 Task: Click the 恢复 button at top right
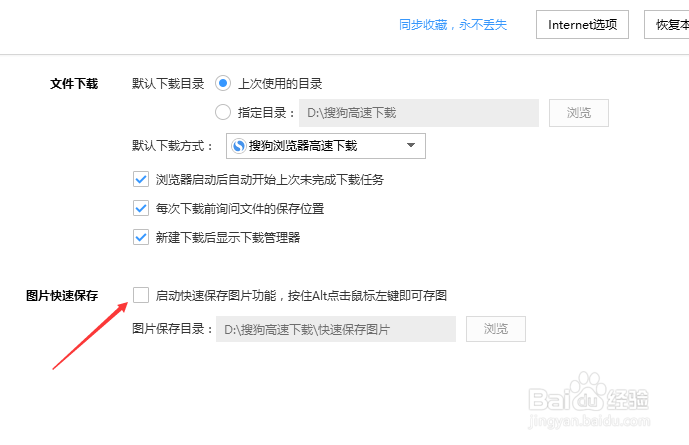pyautogui.click(x=667, y=25)
